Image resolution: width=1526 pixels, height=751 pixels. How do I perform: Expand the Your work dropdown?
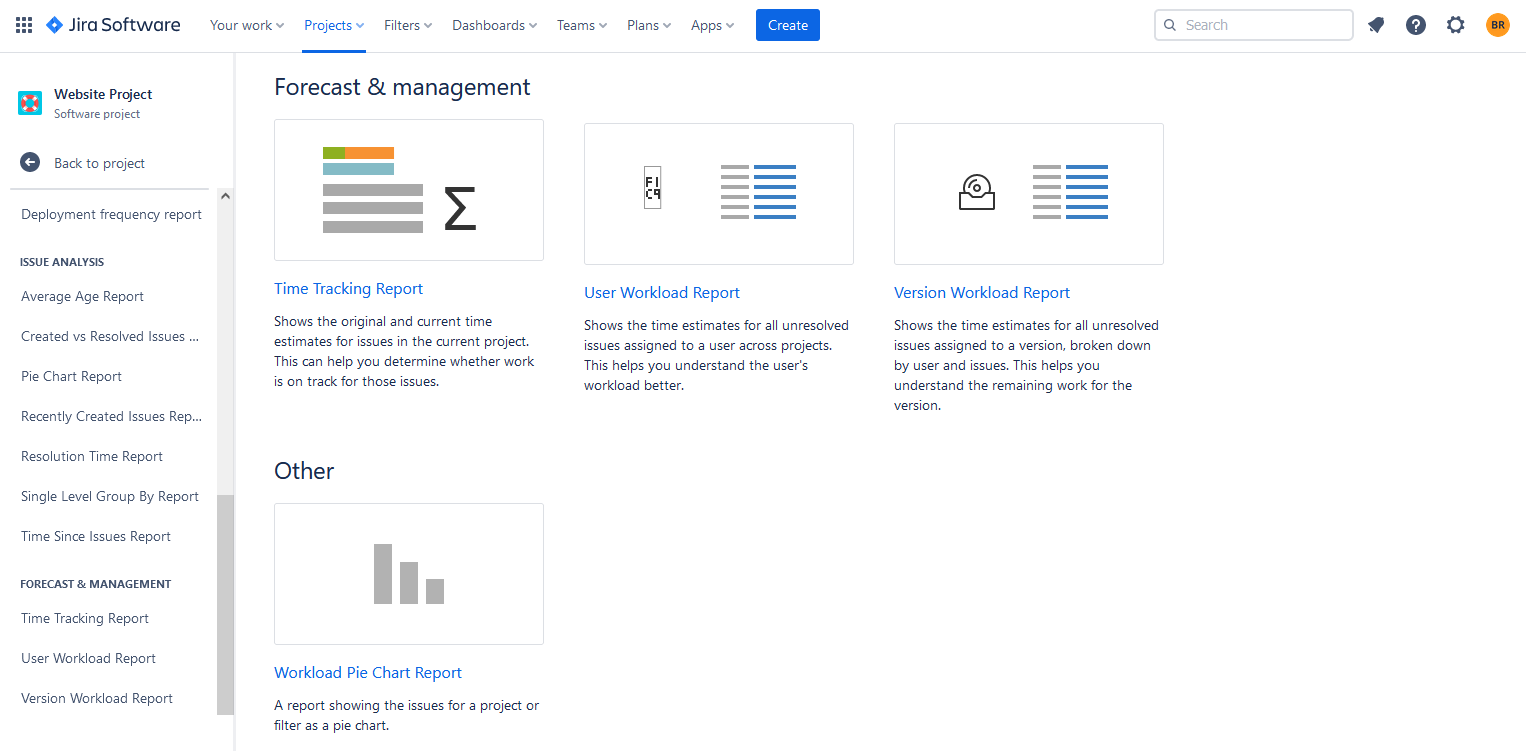(x=247, y=25)
